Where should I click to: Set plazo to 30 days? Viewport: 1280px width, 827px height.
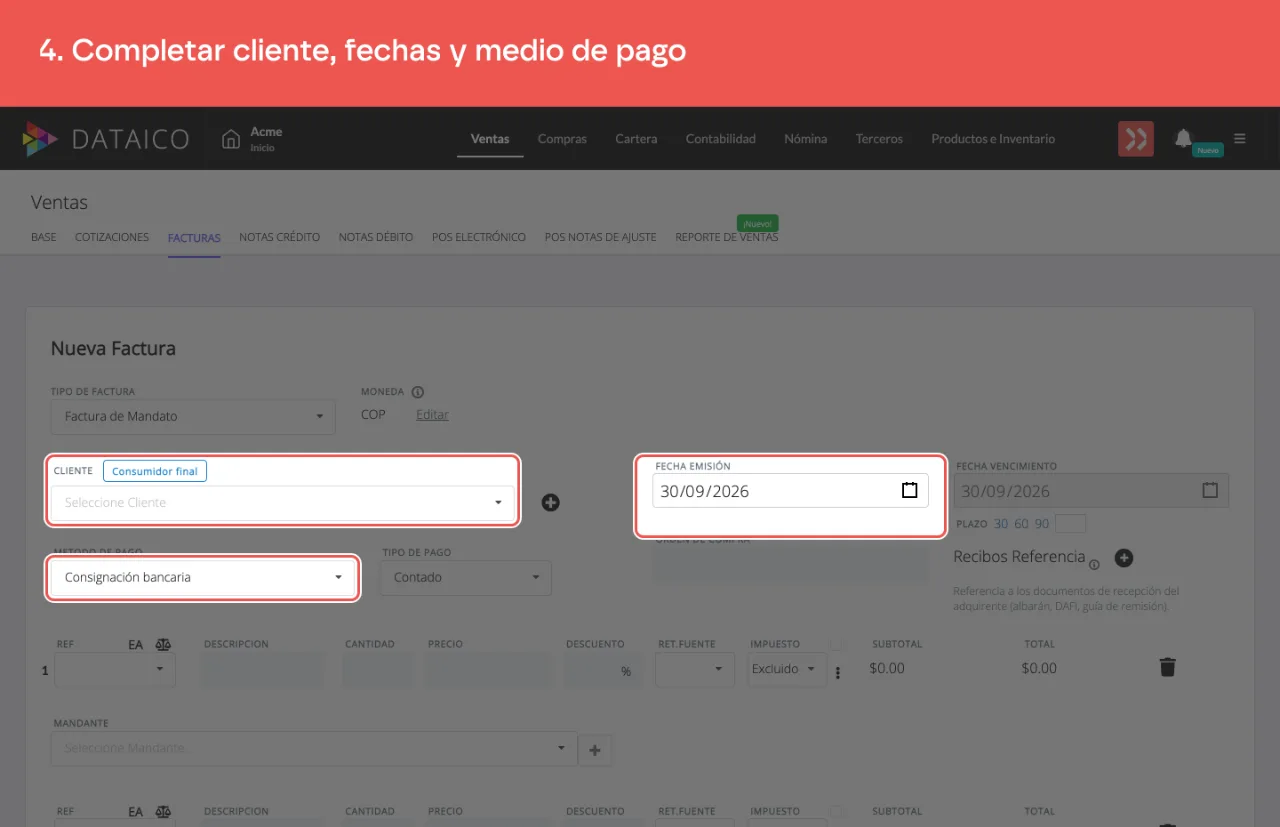(1001, 524)
